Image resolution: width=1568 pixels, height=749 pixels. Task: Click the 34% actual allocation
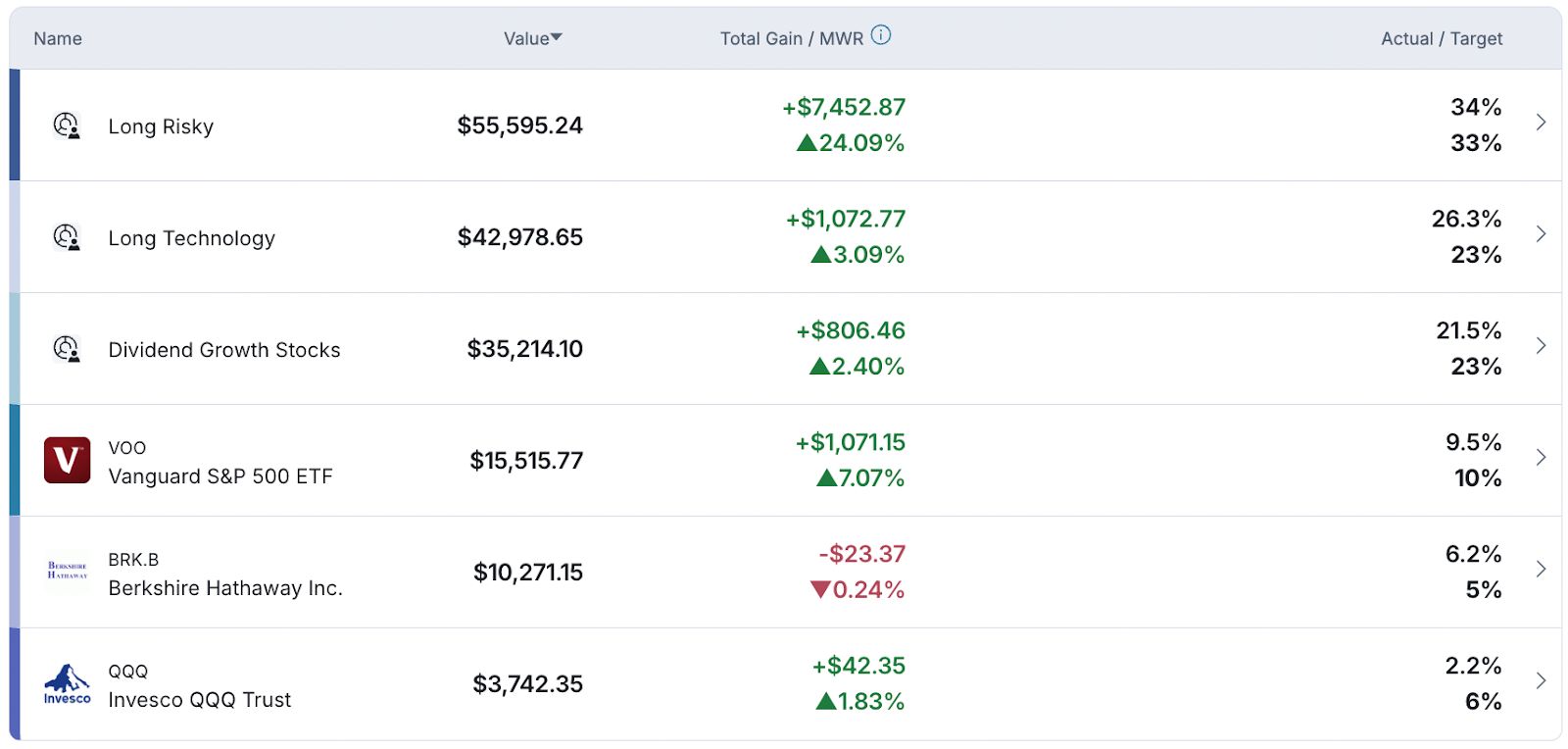coord(1476,107)
